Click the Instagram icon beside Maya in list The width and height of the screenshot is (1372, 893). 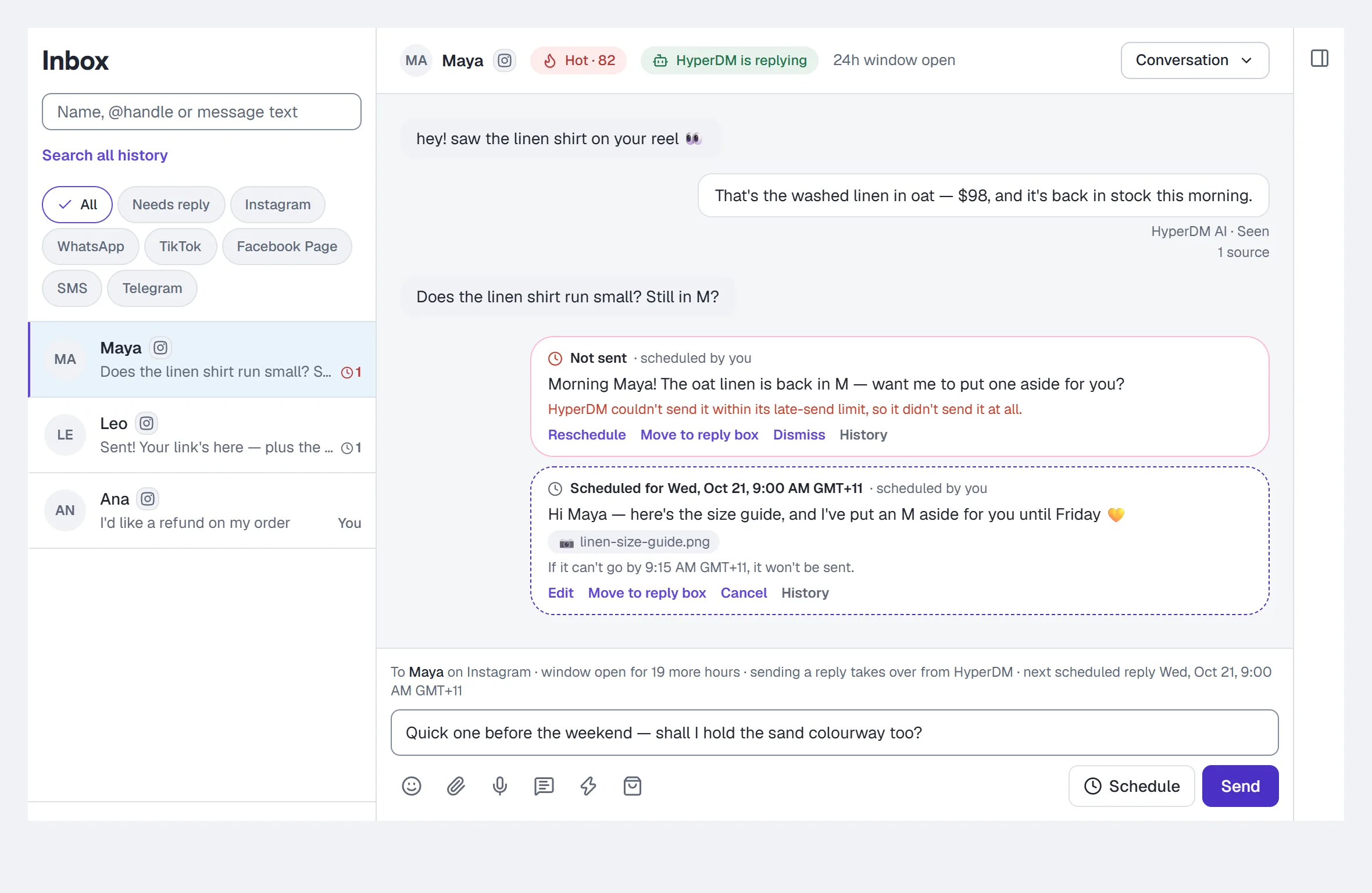(160, 348)
